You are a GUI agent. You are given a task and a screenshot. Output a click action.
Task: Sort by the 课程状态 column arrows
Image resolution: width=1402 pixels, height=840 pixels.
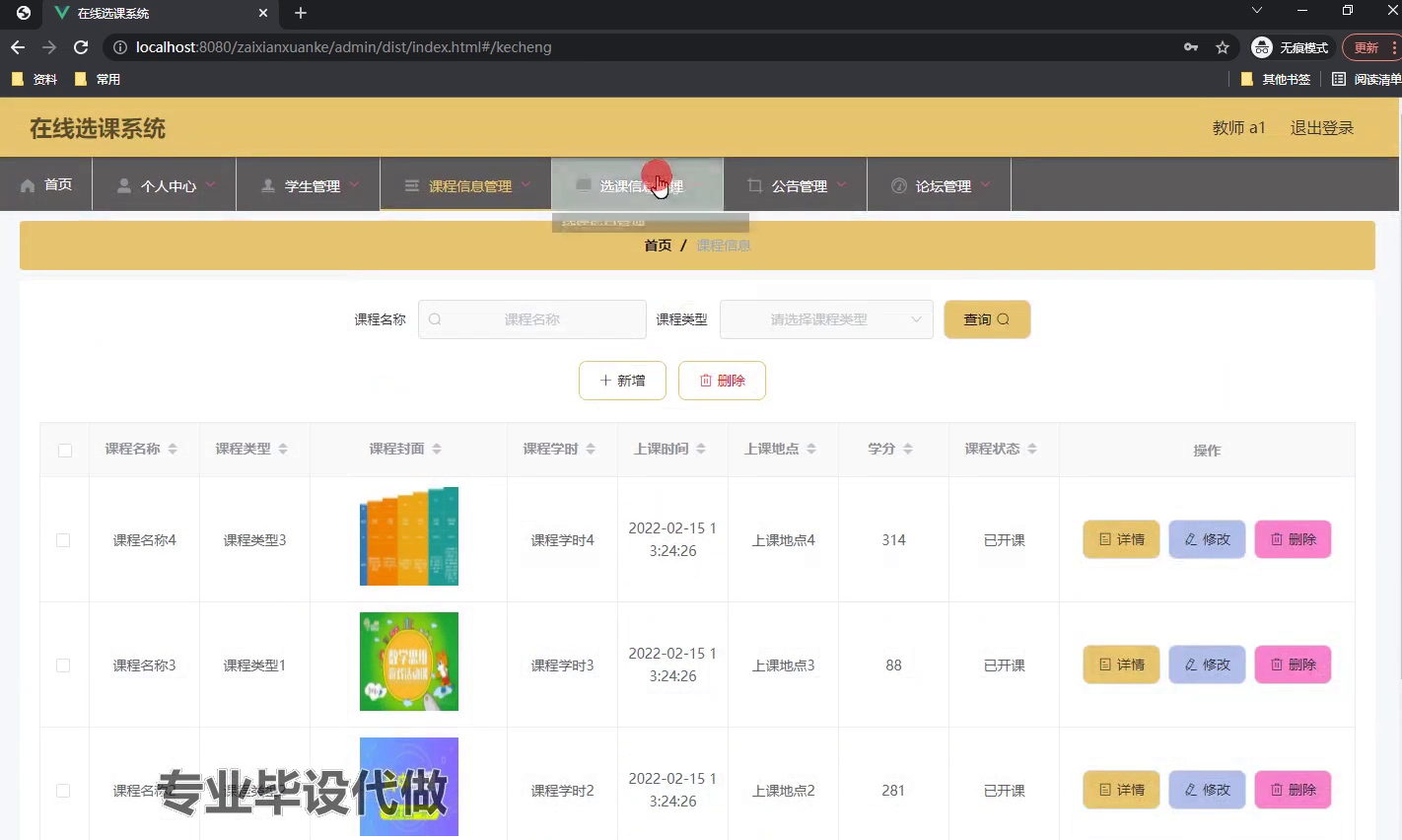tap(1032, 449)
